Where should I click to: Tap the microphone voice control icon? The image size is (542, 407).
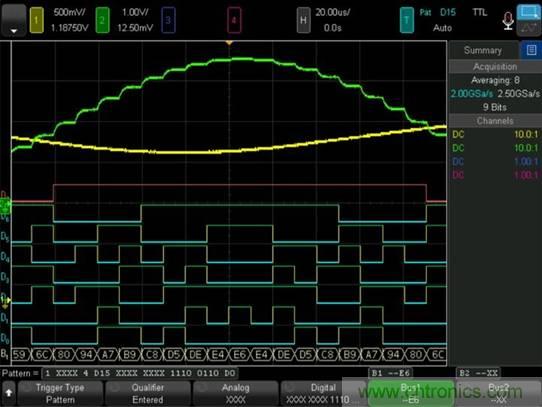point(508,21)
